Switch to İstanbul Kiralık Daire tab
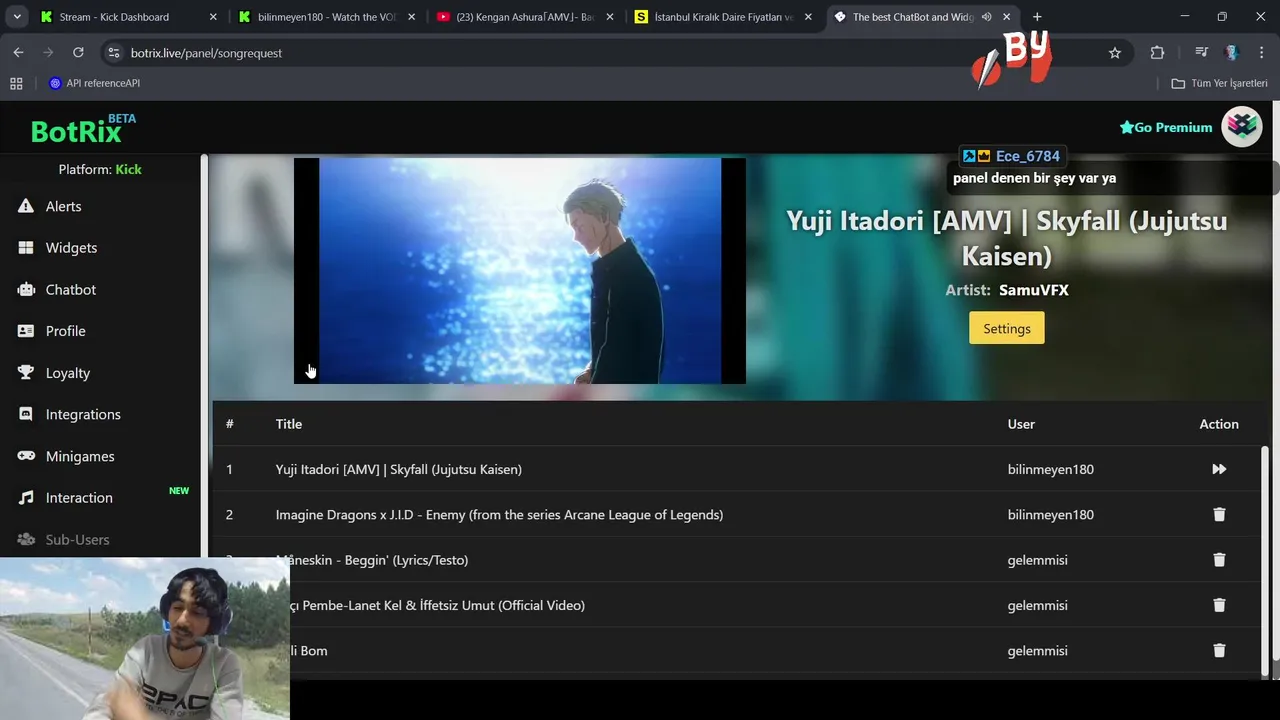Viewport: 1280px width, 720px height. 722,17
